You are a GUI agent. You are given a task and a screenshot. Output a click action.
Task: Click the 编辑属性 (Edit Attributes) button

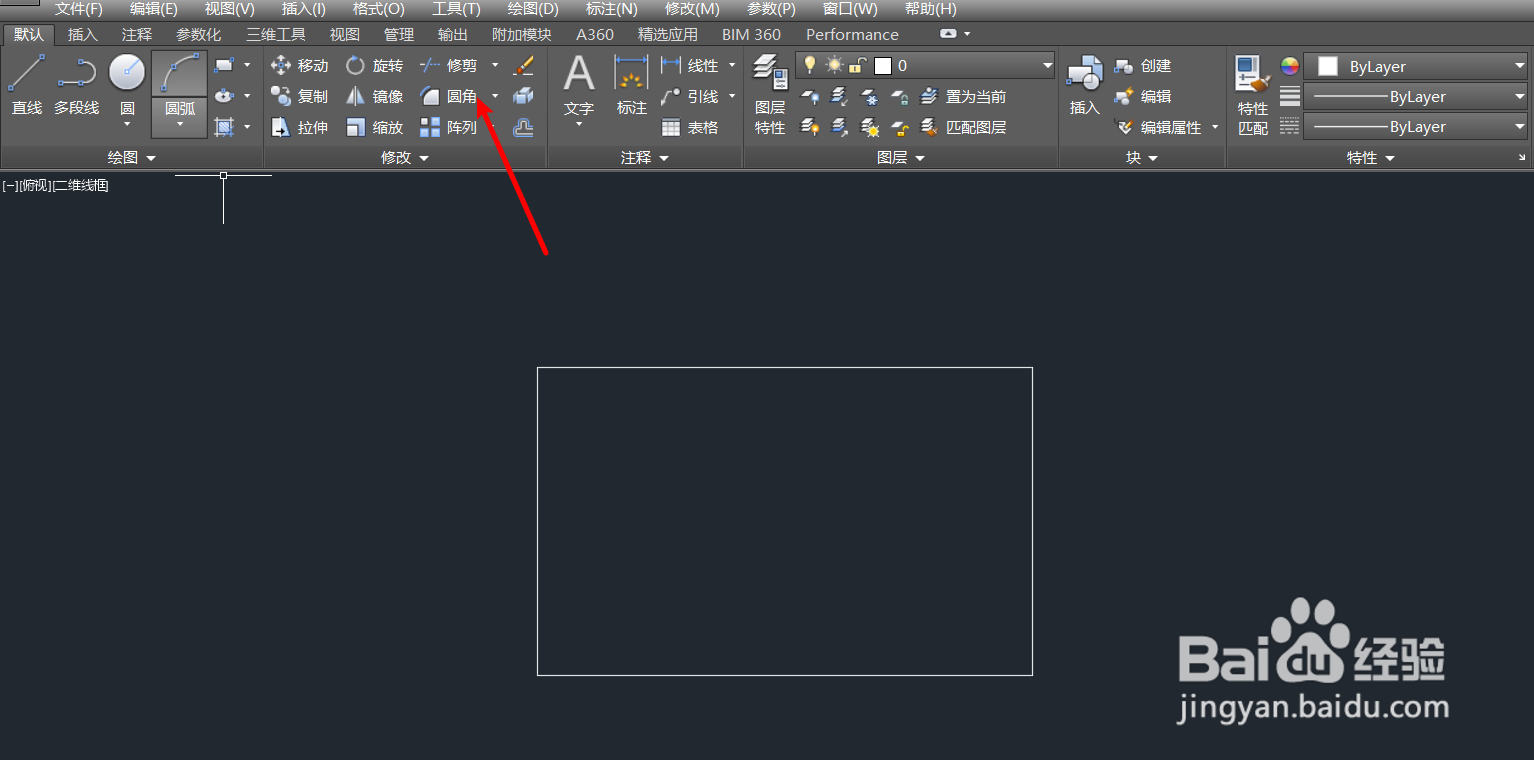pyautogui.click(x=1159, y=128)
